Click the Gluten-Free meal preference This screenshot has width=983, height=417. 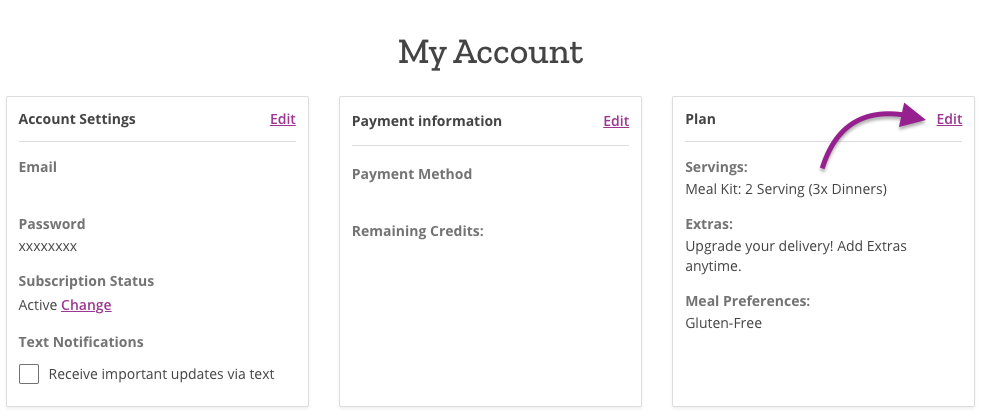(724, 323)
